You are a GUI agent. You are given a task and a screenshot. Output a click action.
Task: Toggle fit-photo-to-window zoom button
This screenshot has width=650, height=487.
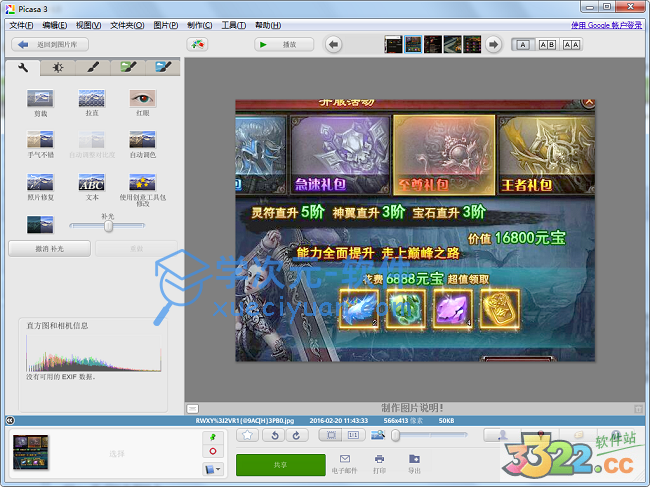point(331,435)
